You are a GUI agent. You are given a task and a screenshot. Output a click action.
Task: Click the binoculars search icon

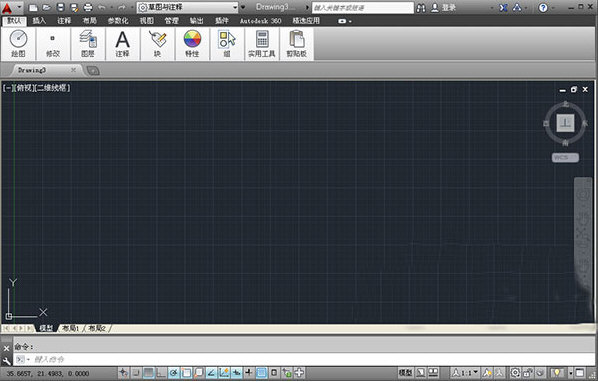click(421, 8)
